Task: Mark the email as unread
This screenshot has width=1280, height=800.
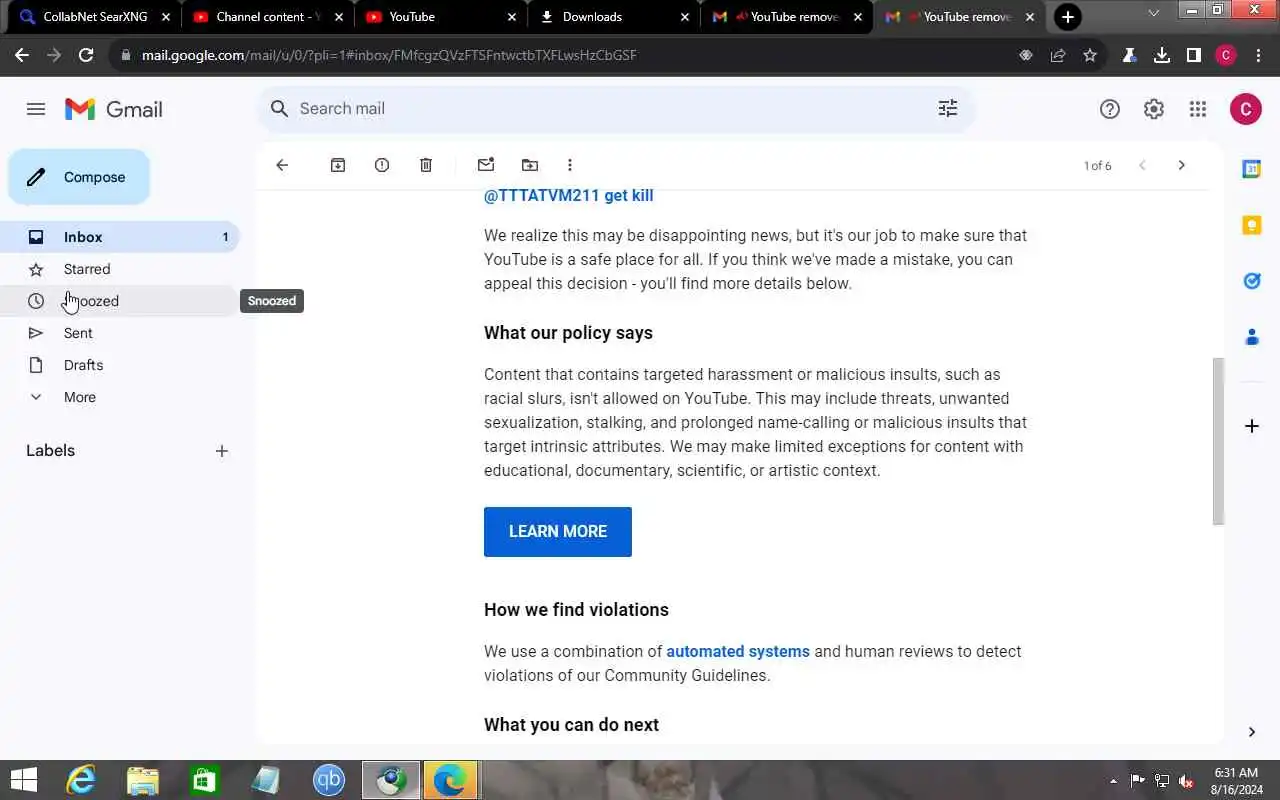Action: (x=486, y=165)
